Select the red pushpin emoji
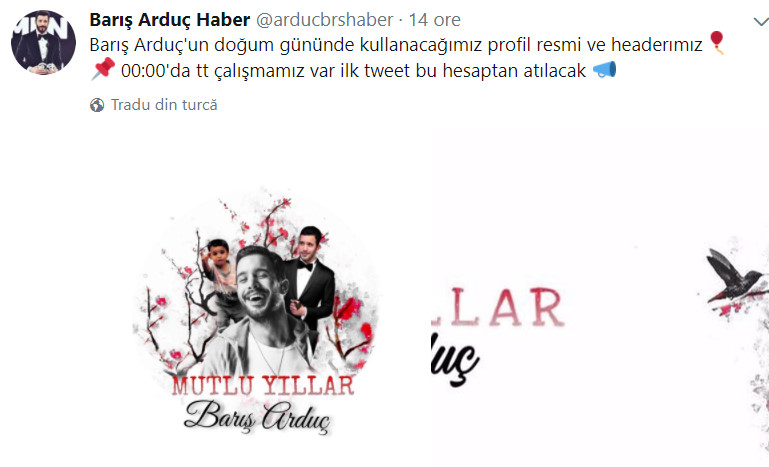The width and height of the screenshot is (769, 467). tap(103, 69)
